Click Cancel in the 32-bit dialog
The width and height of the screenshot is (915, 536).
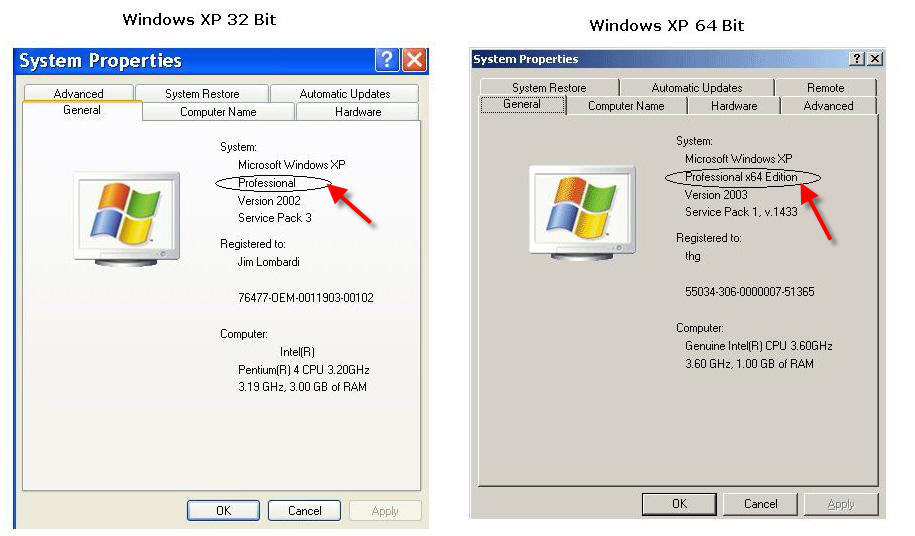305,510
